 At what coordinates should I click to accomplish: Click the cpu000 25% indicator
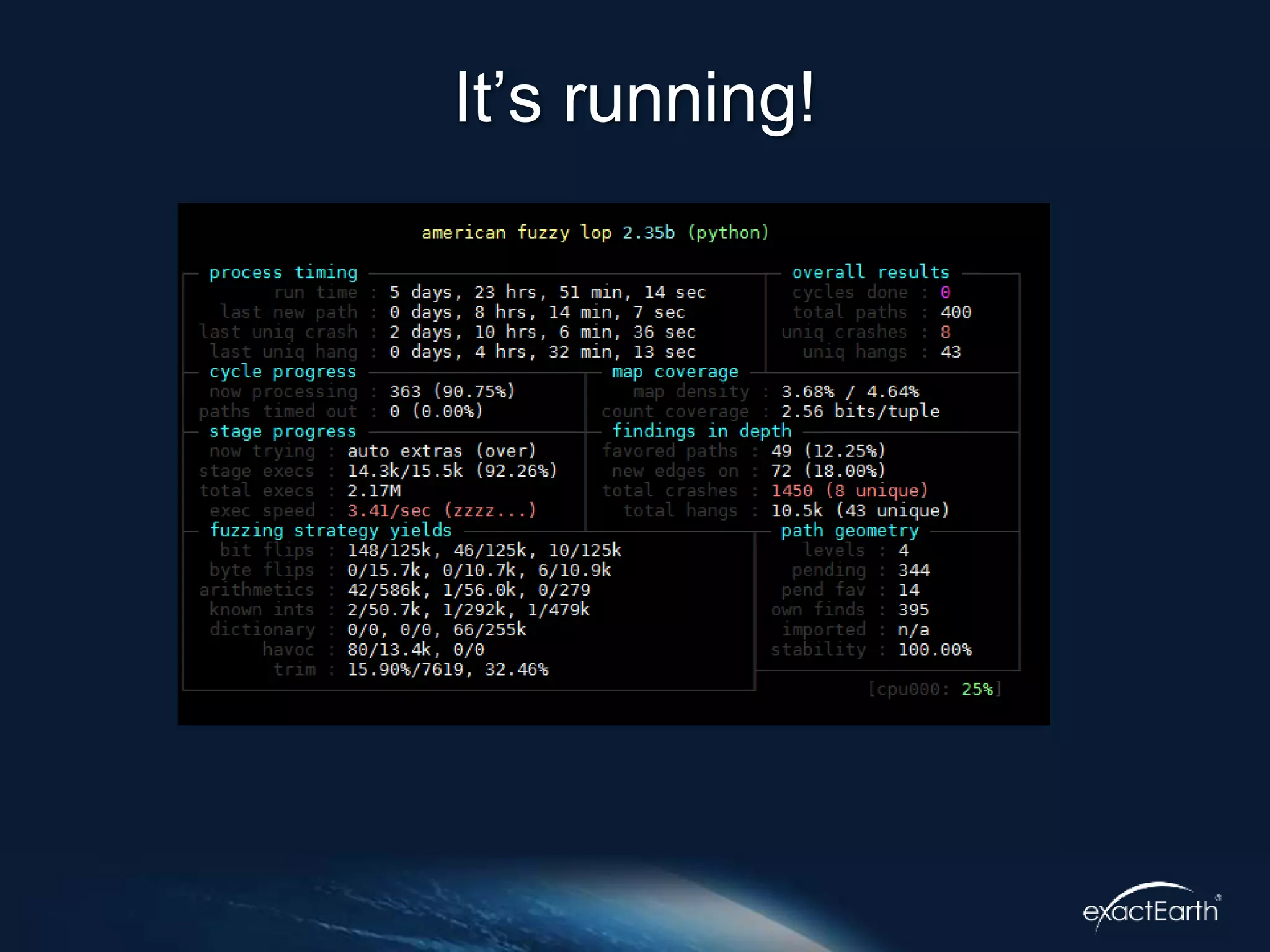935,689
